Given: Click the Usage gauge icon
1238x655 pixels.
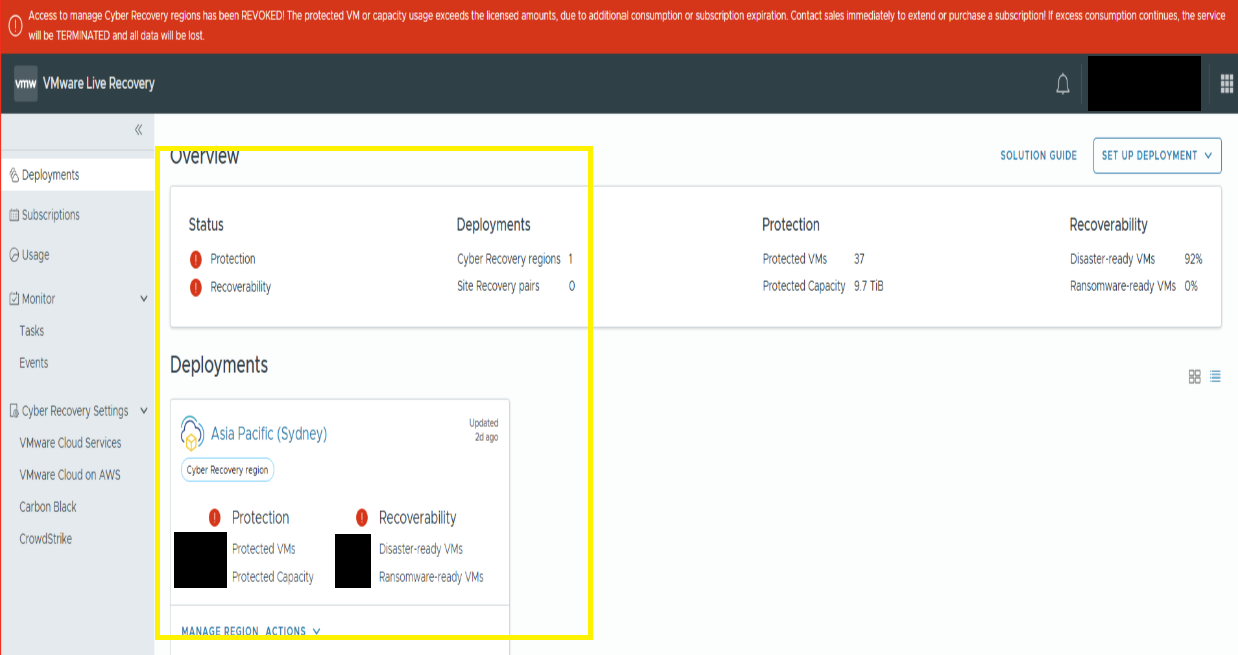Looking at the screenshot, I should tap(14, 255).
